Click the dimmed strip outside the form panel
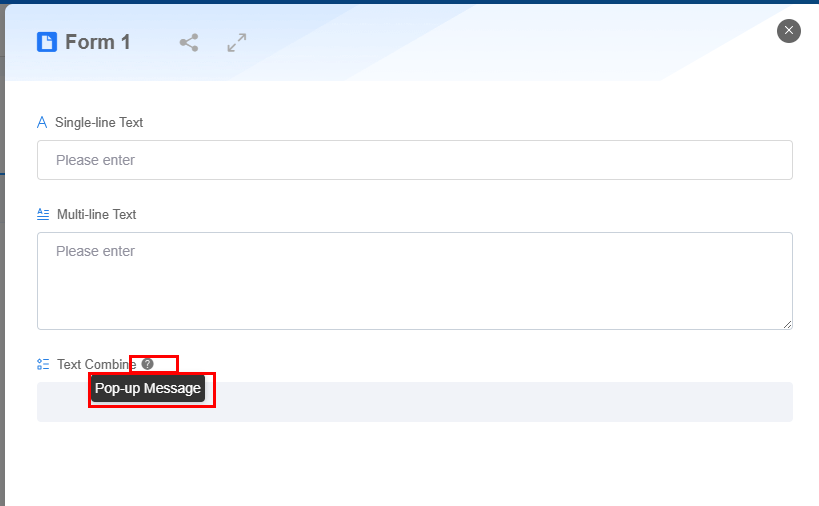 click(x=2, y=261)
